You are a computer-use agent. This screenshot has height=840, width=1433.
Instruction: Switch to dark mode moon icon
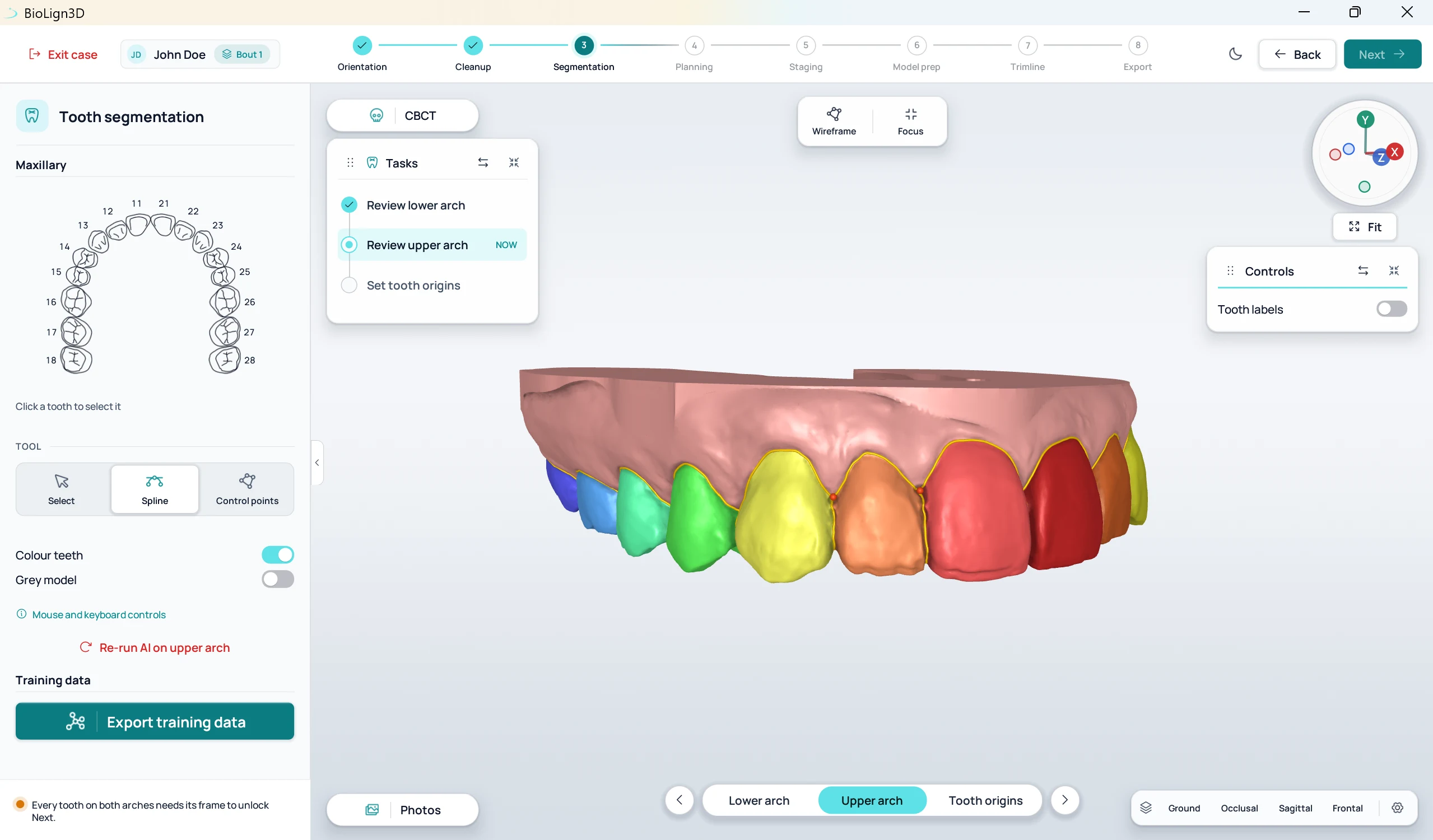(x=1235, y=54)
